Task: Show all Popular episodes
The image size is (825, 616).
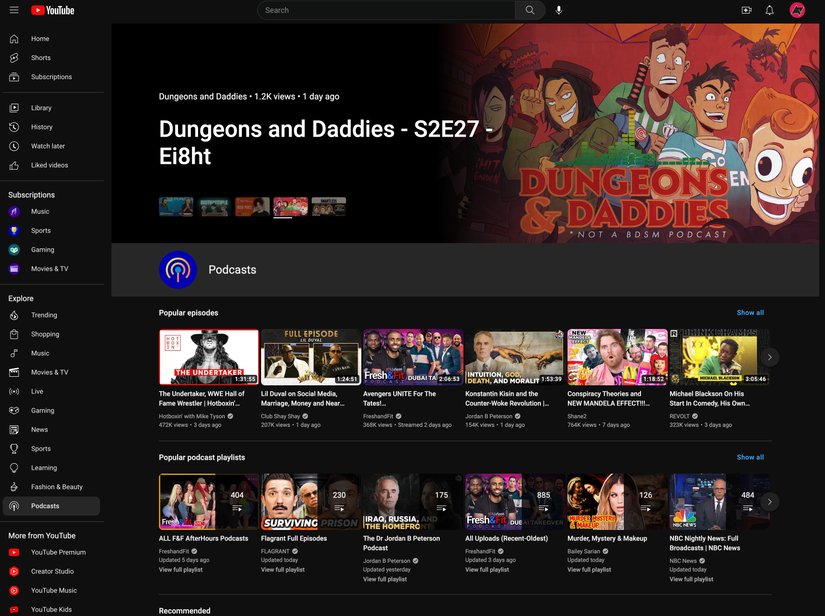Action: (750, 312)
